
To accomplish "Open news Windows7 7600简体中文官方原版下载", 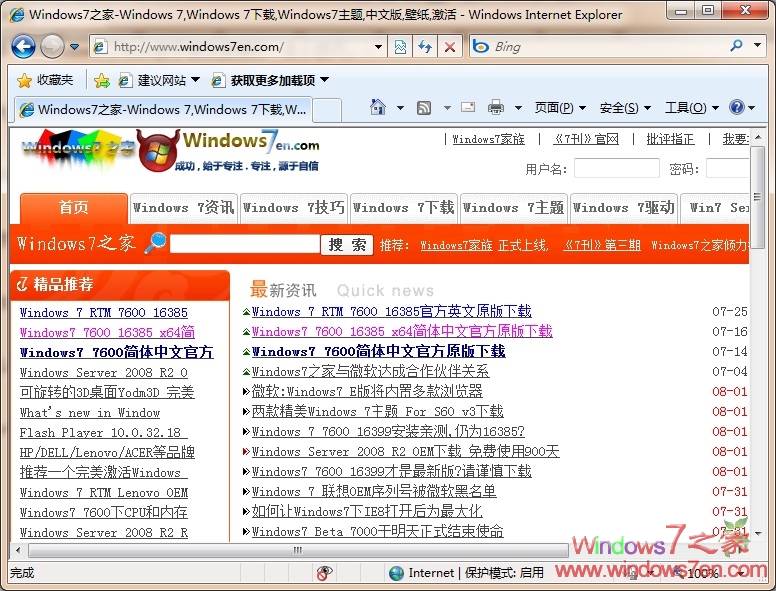I will (379, 351).
